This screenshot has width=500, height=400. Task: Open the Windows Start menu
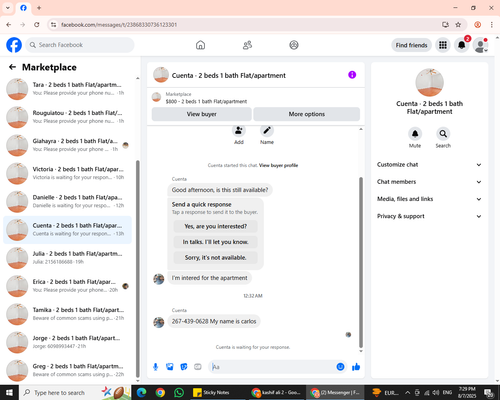9,392
